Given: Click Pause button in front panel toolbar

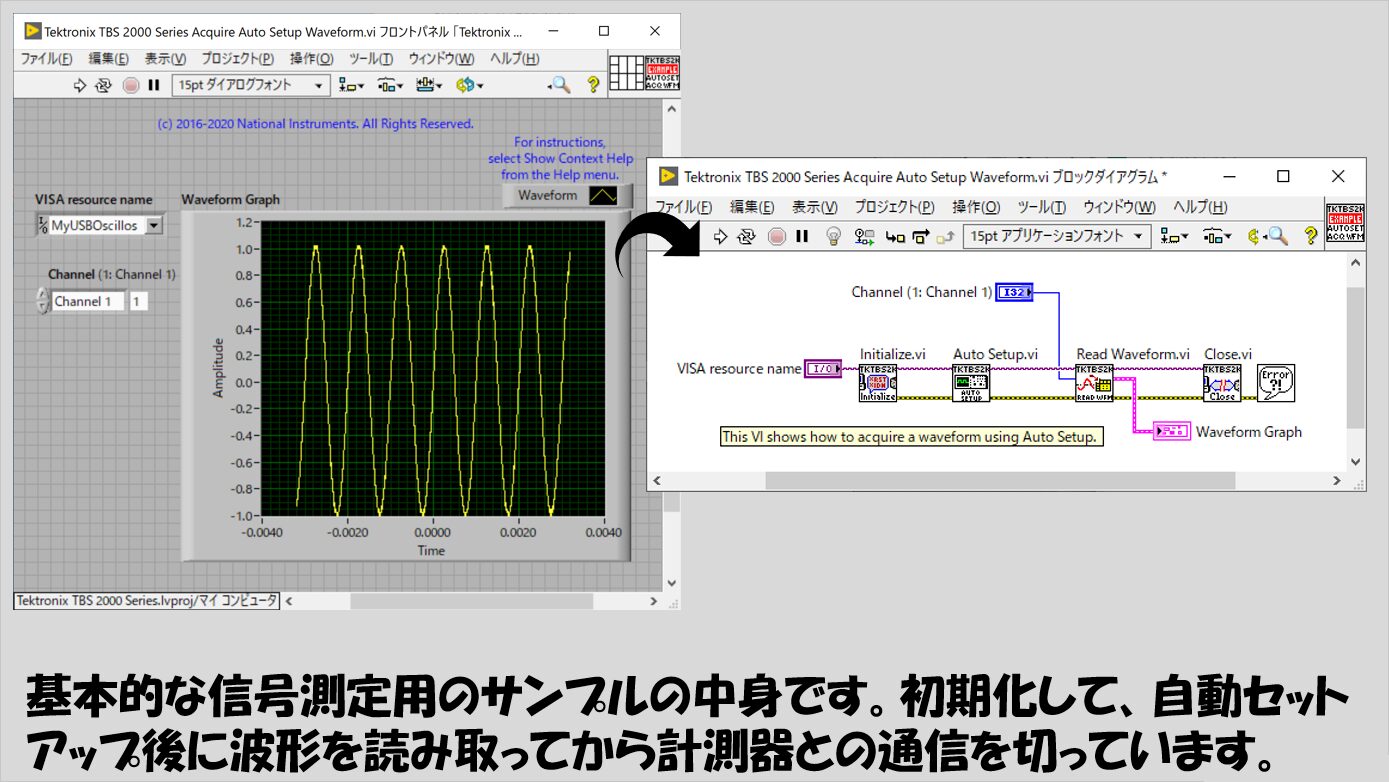Looking at the screenshot, I should (154, 86).
